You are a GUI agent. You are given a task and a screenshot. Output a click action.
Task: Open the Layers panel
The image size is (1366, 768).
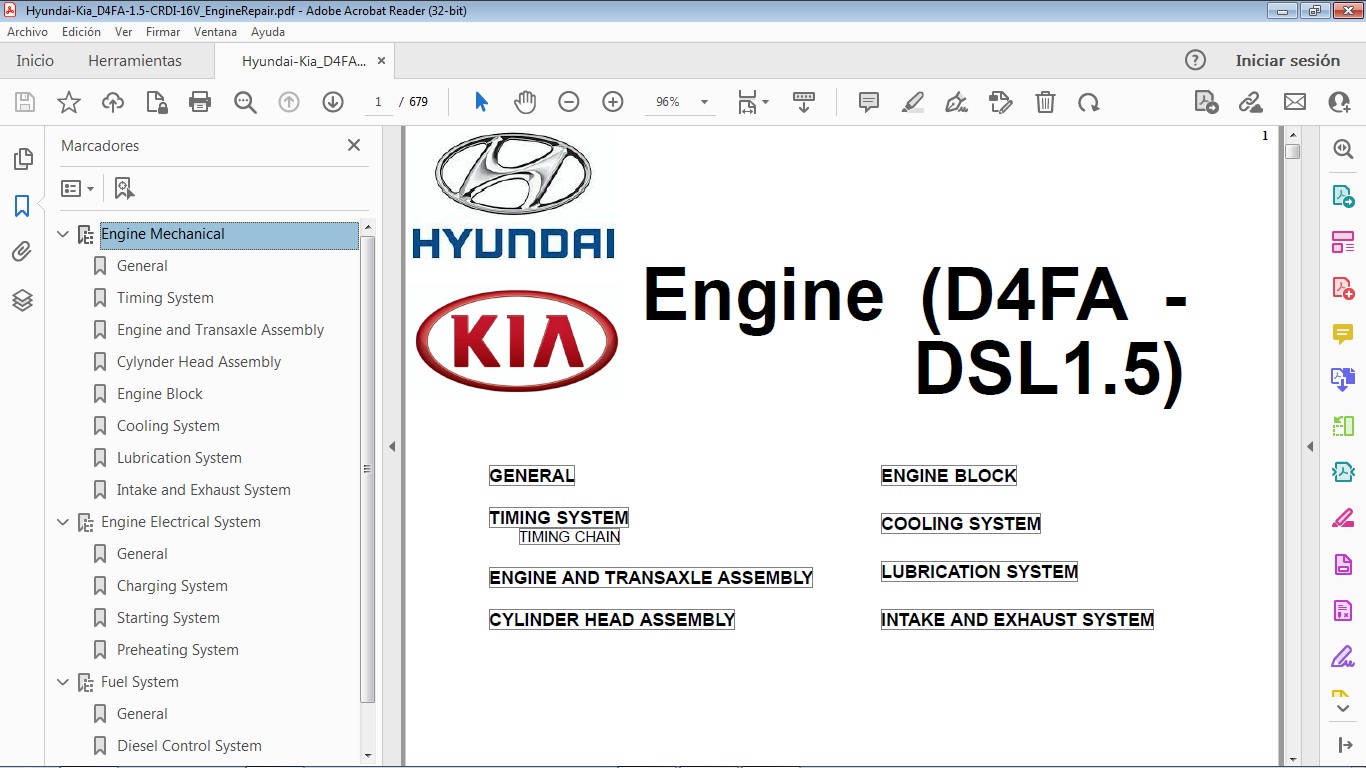[22, 298]
